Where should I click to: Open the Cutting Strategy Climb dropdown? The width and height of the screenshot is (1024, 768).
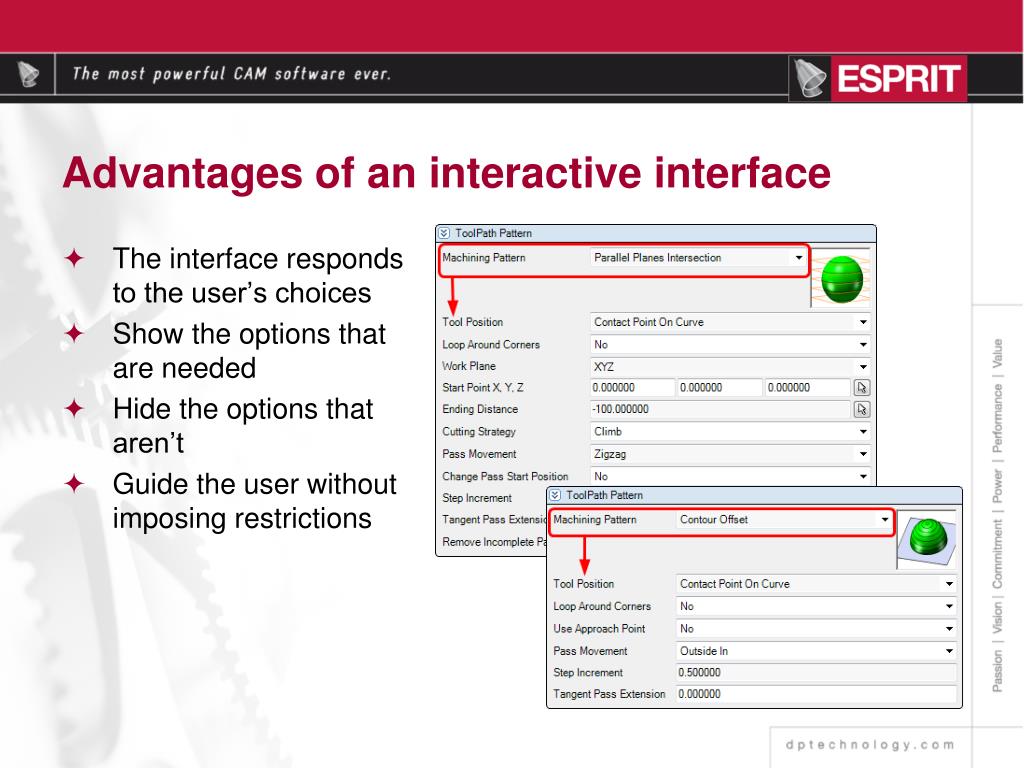click(863, 432)
